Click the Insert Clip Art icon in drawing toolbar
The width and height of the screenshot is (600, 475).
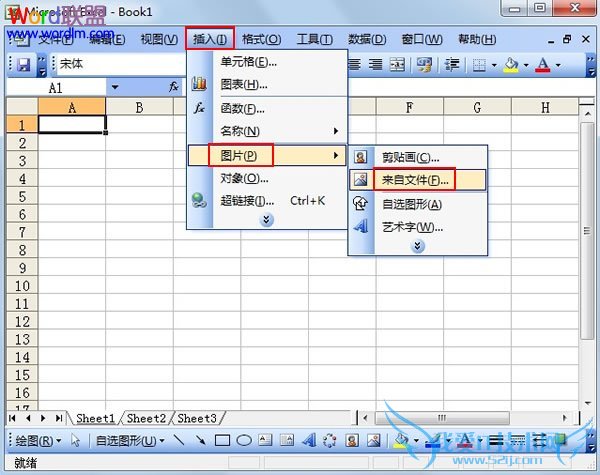coord(352,441)
